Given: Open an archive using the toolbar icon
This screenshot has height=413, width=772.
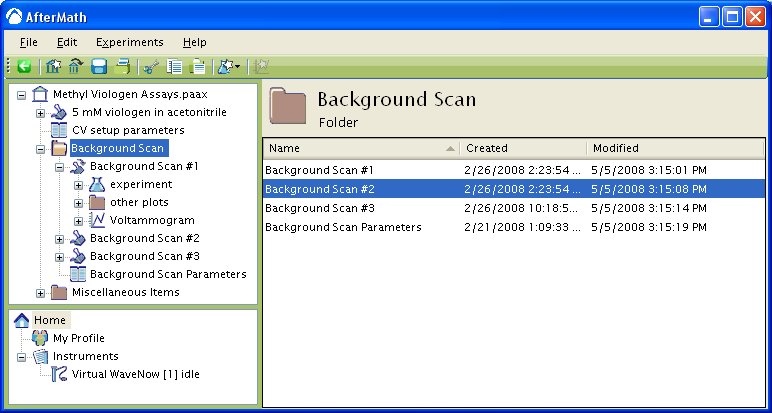Looking at the screenshot, I should click(75, 66).
